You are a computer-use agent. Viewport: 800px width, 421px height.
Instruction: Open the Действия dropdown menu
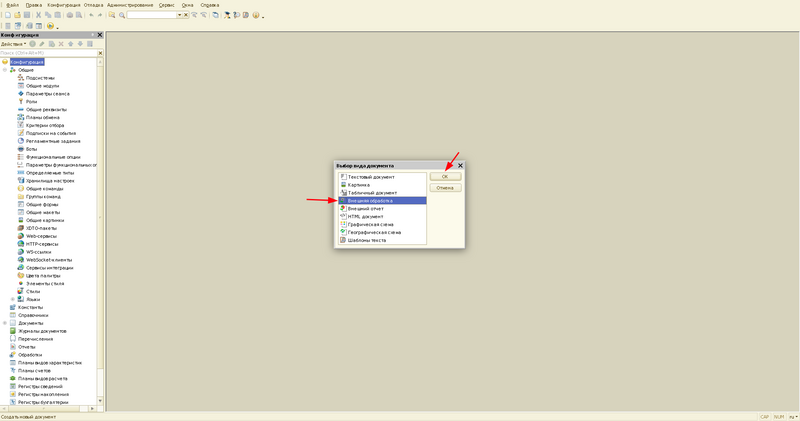[x=13, y=44]
